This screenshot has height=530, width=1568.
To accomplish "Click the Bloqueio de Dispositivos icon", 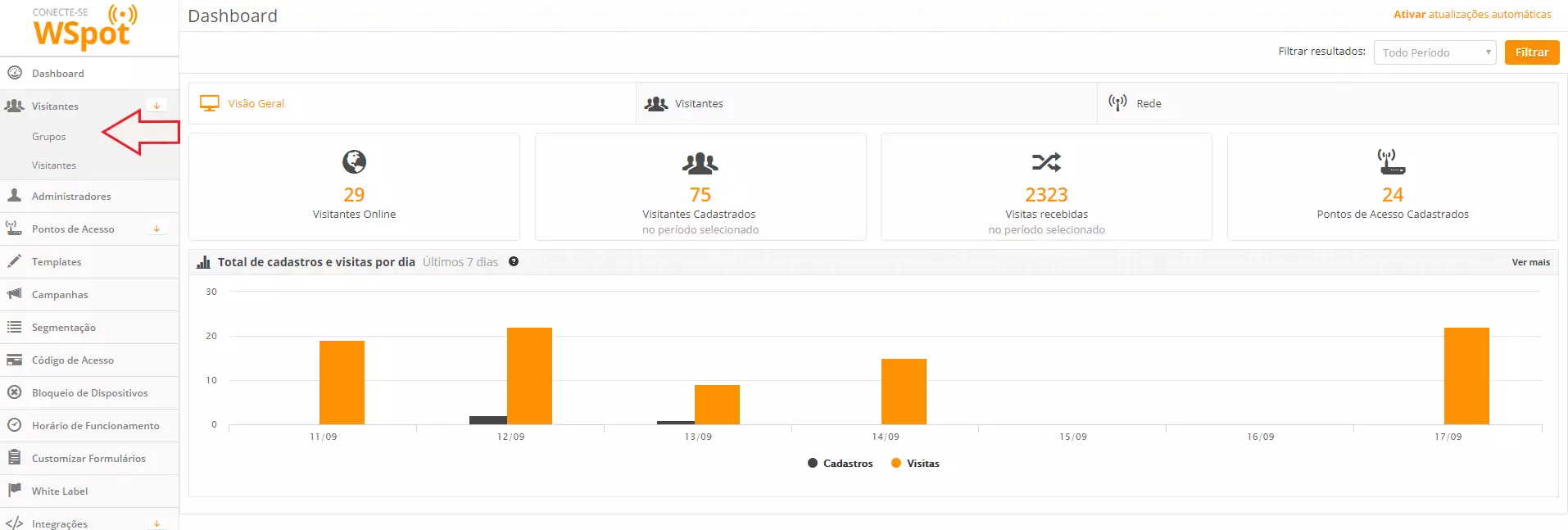I will (14, 392).
